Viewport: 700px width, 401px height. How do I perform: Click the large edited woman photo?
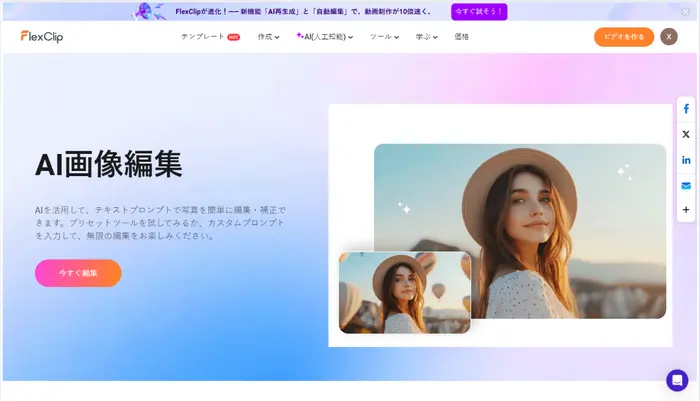[x=520, y=231]
